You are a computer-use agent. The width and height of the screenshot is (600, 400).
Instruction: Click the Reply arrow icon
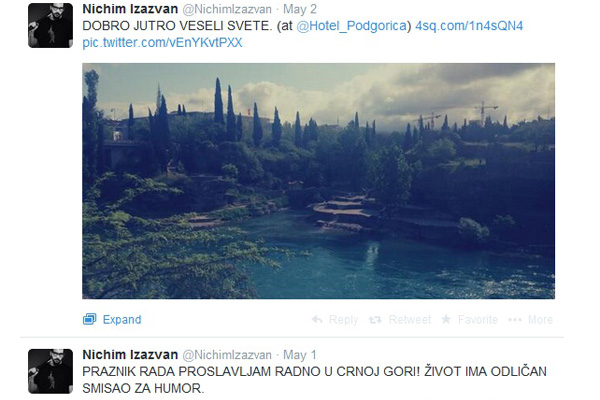317,319
